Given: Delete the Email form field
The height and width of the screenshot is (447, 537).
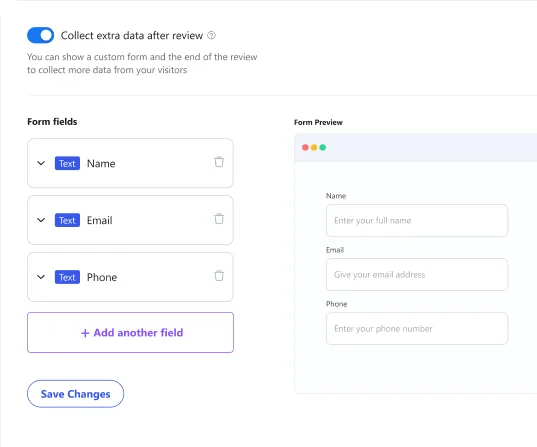Looking at the screenshot, I should point(219,219).
